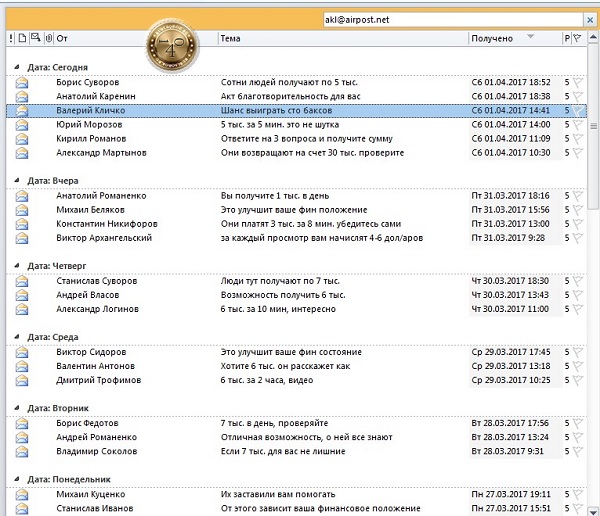
Task: Select subject "Вы получите 1 тыс. в день"
Action: (275, 196)
